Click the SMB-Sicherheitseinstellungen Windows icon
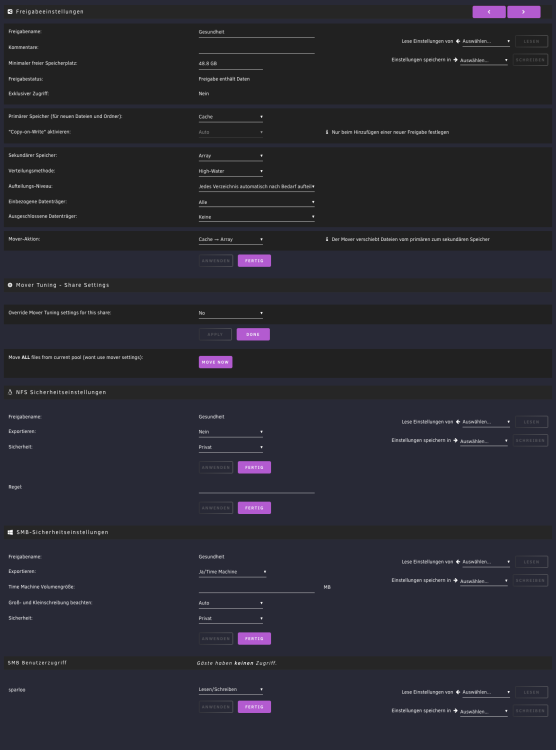 tap(11, 532)
